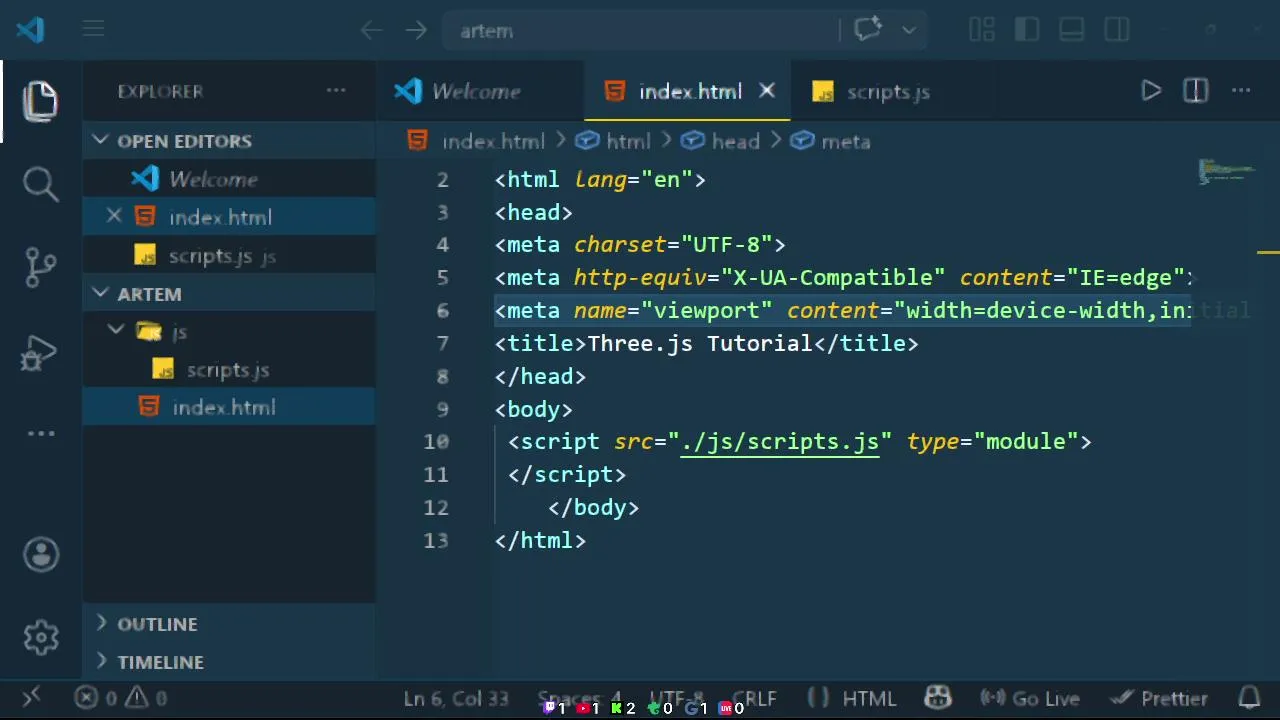Click the code minimap preview

click(x=1226, y=172)
